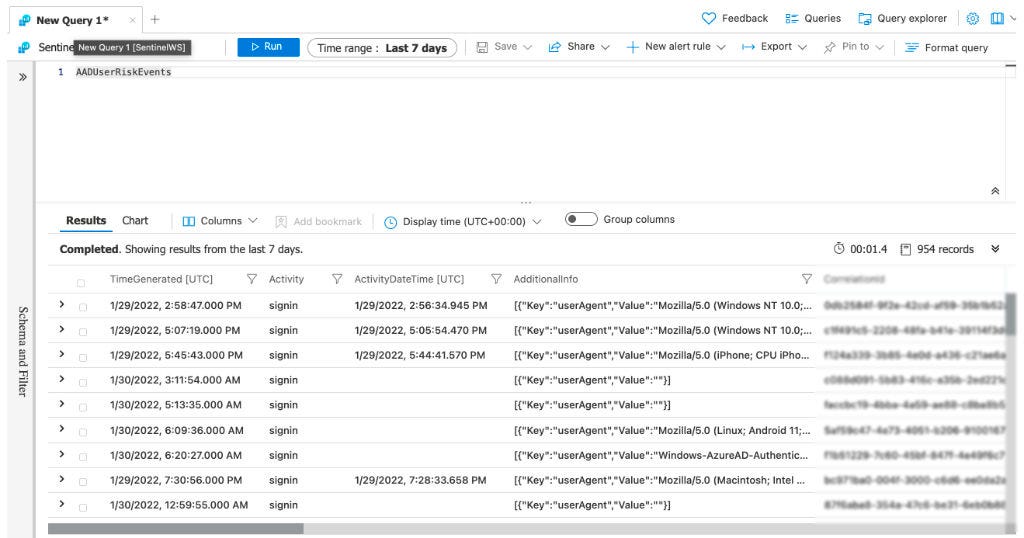
Task: Expand the 1/29/2022, 7:30:56.000 PM row
Action: point(61,479)
